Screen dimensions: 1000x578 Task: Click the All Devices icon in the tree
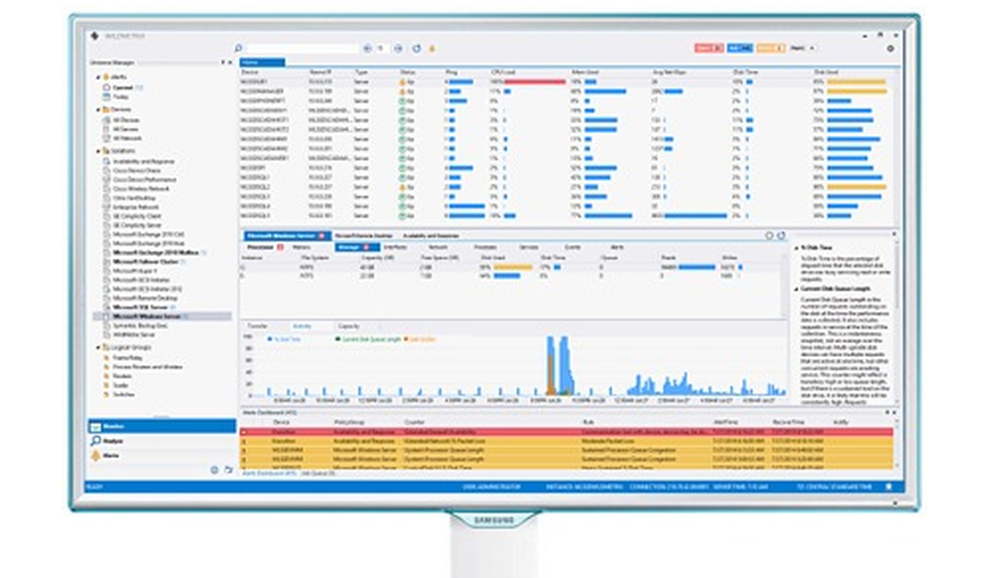(107, 120)
